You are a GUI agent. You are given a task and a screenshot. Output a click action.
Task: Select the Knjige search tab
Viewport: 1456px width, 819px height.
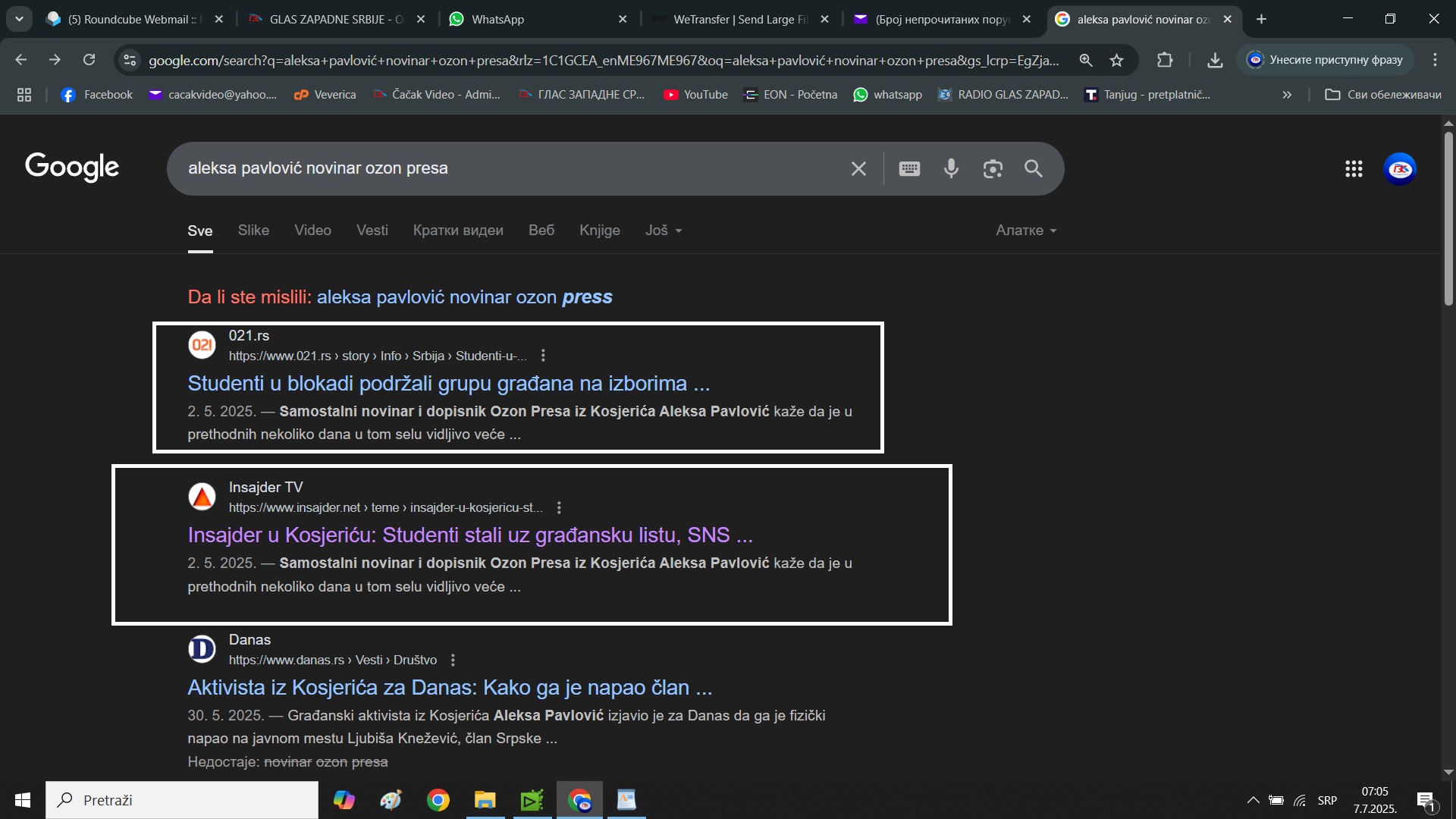click(x=600, y=231)
